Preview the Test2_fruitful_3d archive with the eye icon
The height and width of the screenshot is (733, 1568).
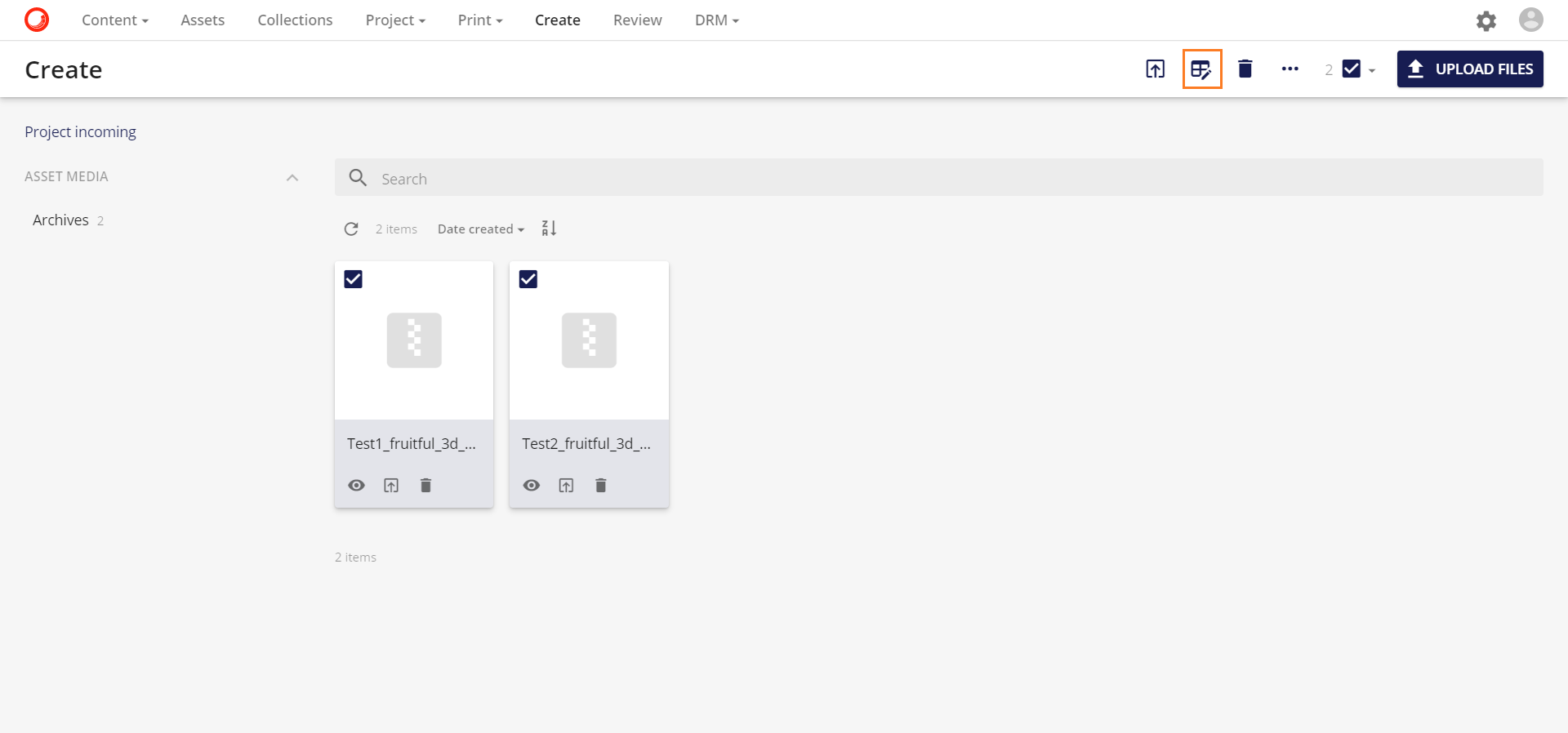click(532, 486)
